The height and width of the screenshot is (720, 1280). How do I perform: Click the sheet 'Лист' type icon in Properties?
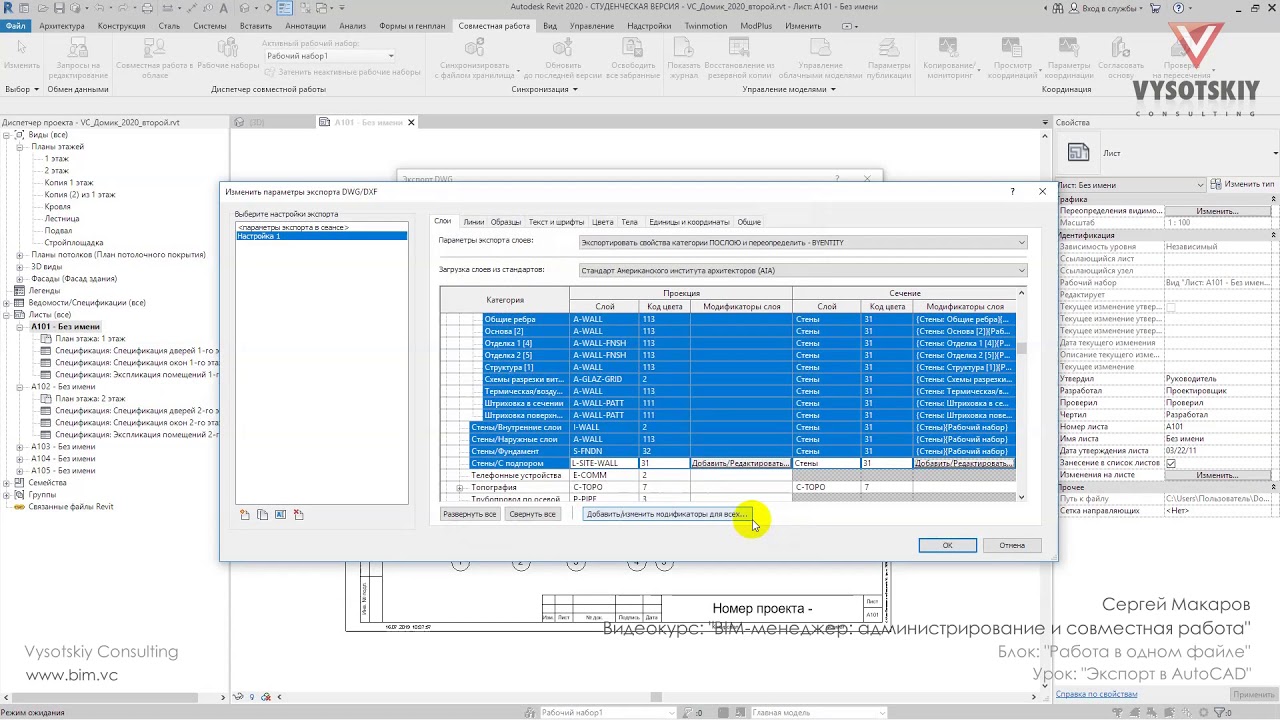[x=1078, y=152]
